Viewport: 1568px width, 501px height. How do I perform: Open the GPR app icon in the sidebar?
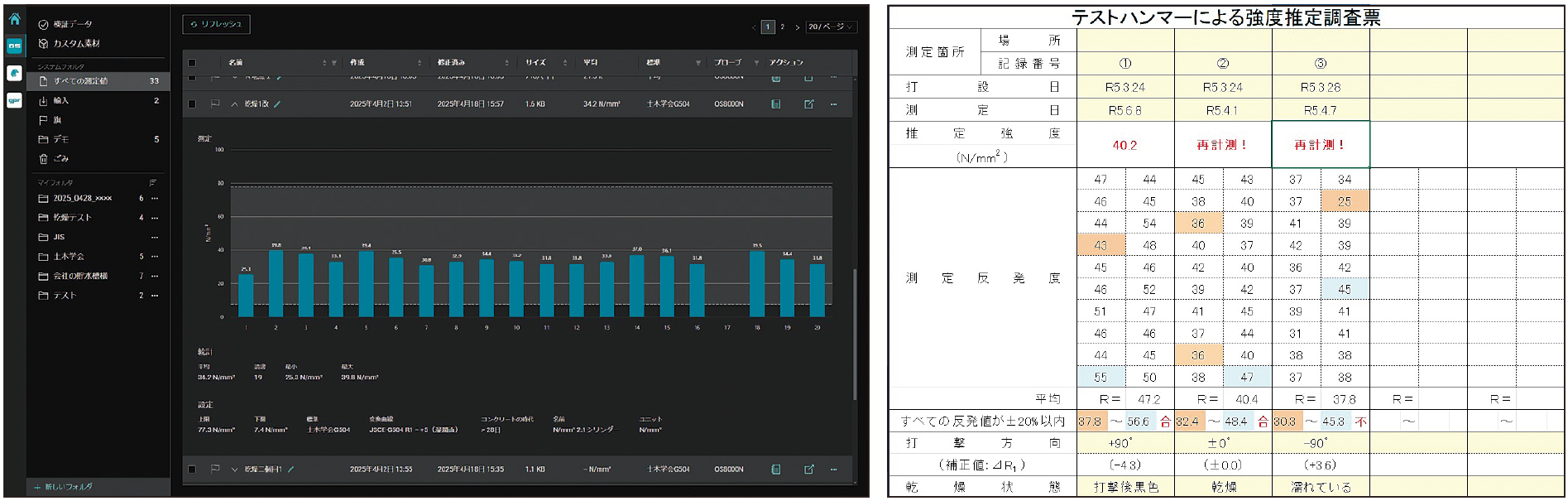(x=14, y=100)
